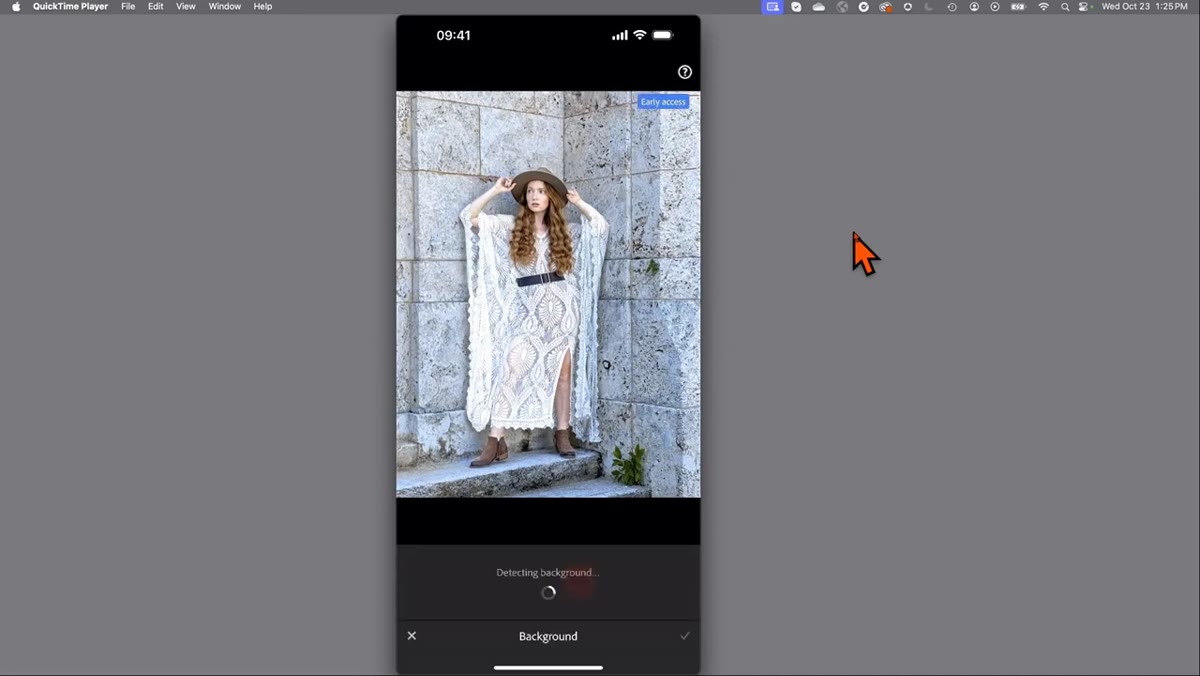1200x676 pixels.
Task: Click the Background label in bottom bar
Action: coord(548,636)
